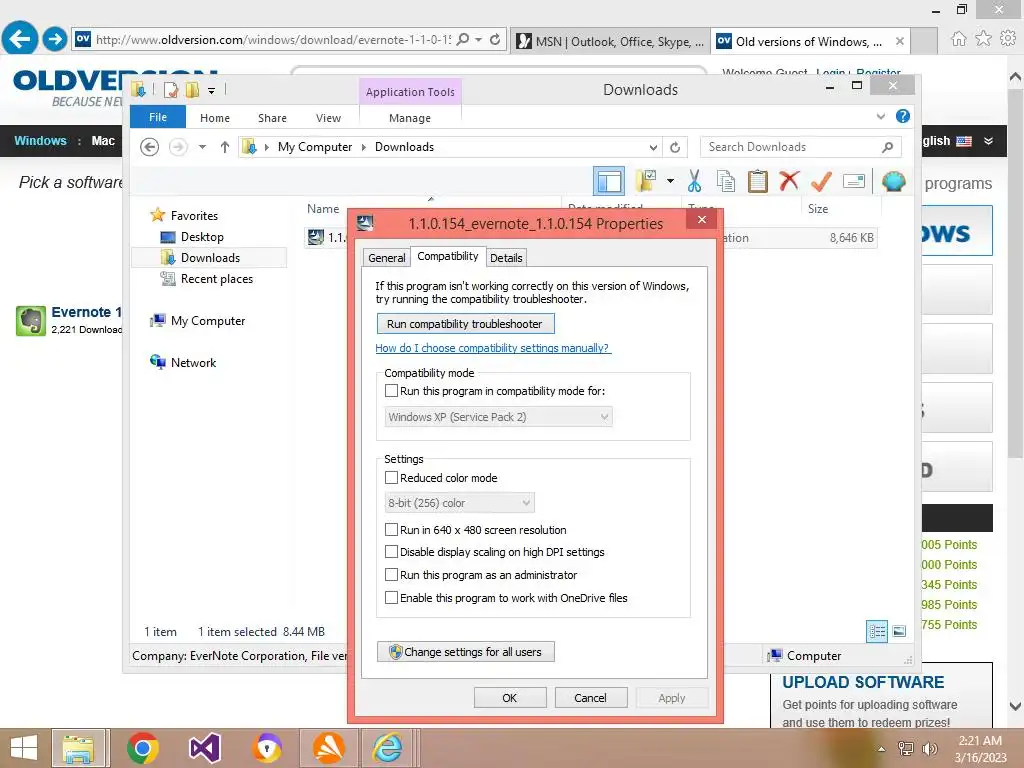Image resolution: width=1024 pixels, height=768 pixels.
Task: Open the browser autocomplete dropdown arrow
Action: [479, 39]
